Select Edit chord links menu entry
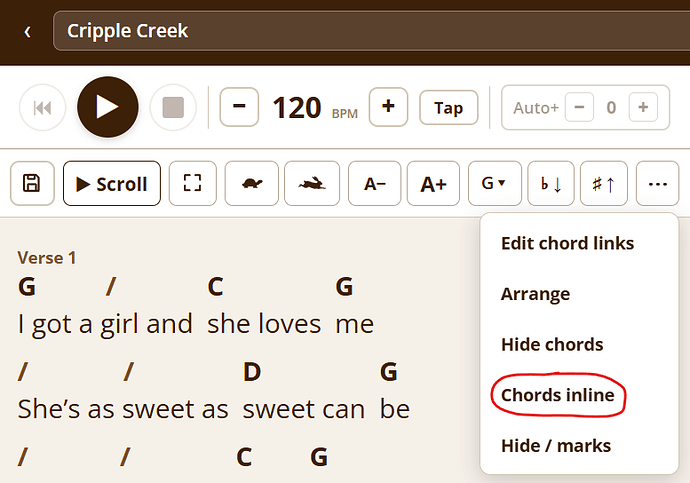The image size is (690, 483). click(567, 243)
